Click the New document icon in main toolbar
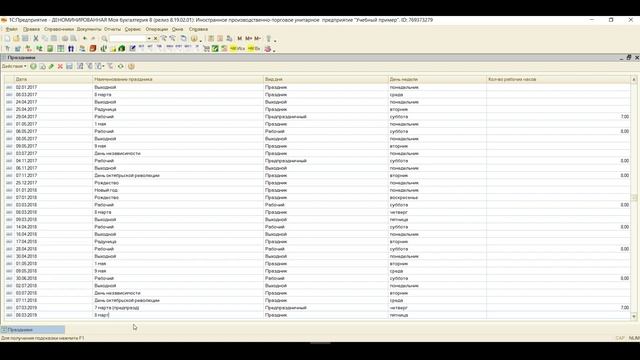 [x=7, y=38]
